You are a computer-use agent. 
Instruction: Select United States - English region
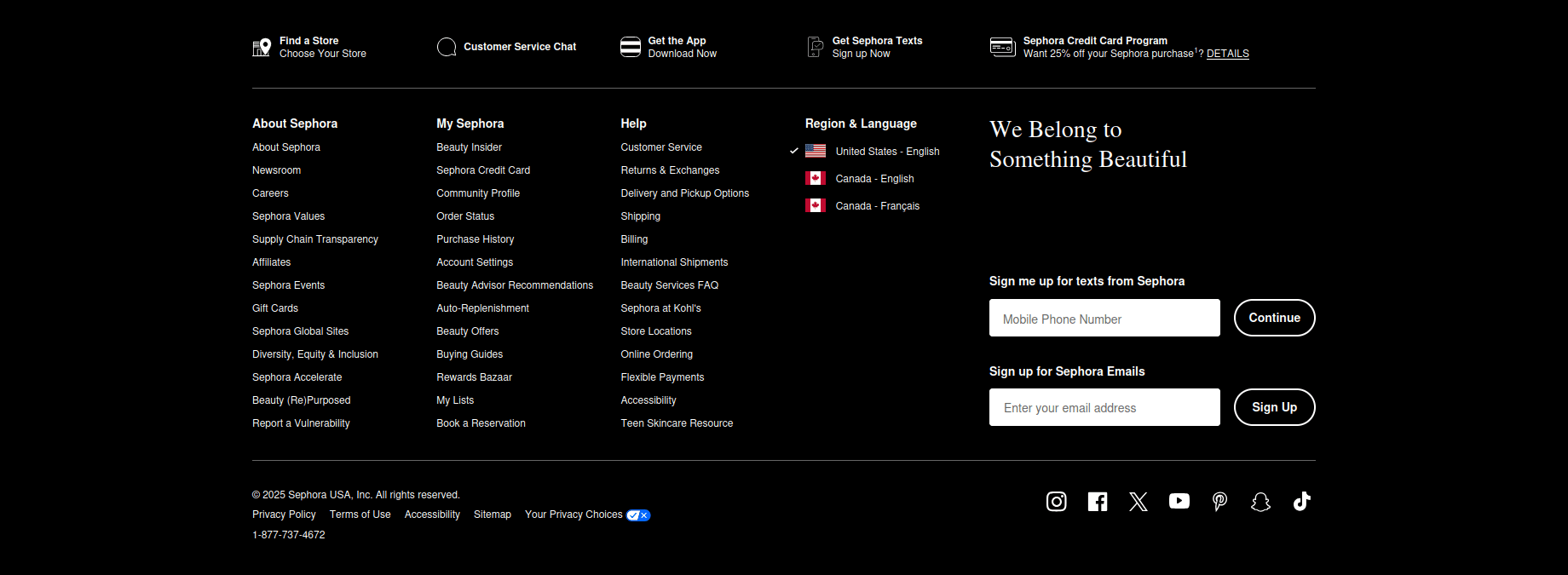(886, 152)
